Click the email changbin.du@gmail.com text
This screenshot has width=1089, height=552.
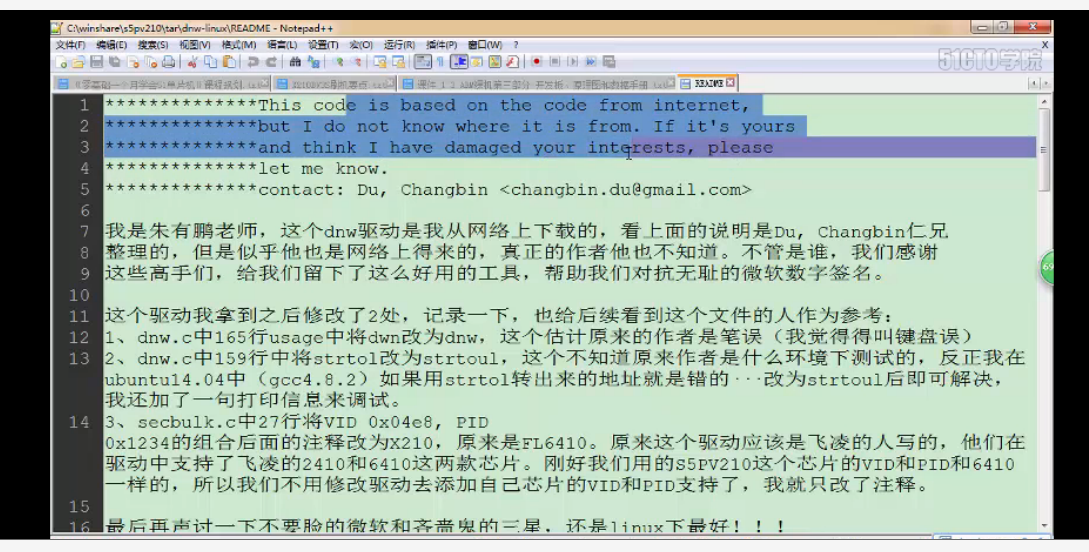coord(624,190)
